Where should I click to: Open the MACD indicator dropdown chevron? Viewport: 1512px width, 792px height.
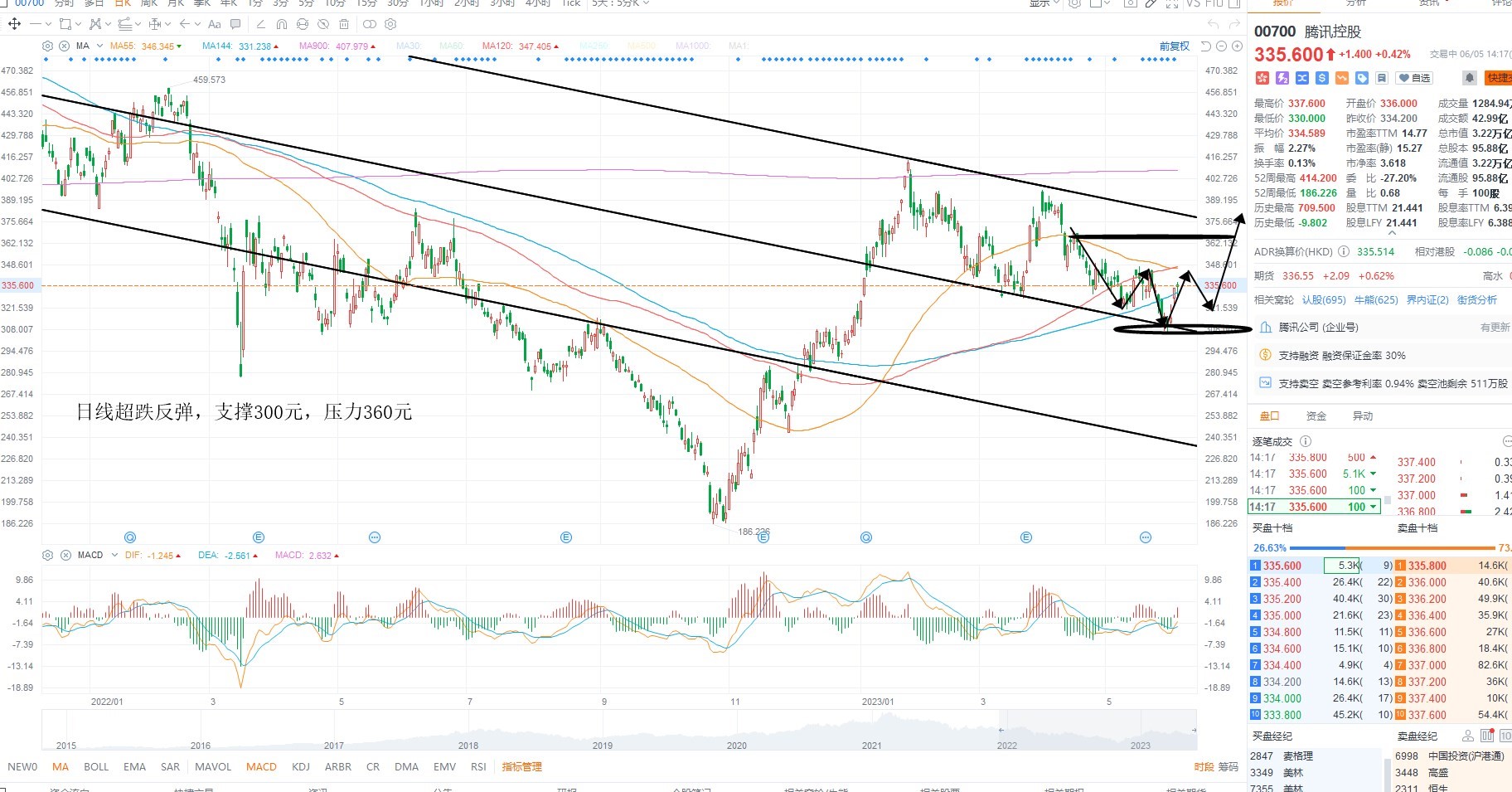coord(114,555)
